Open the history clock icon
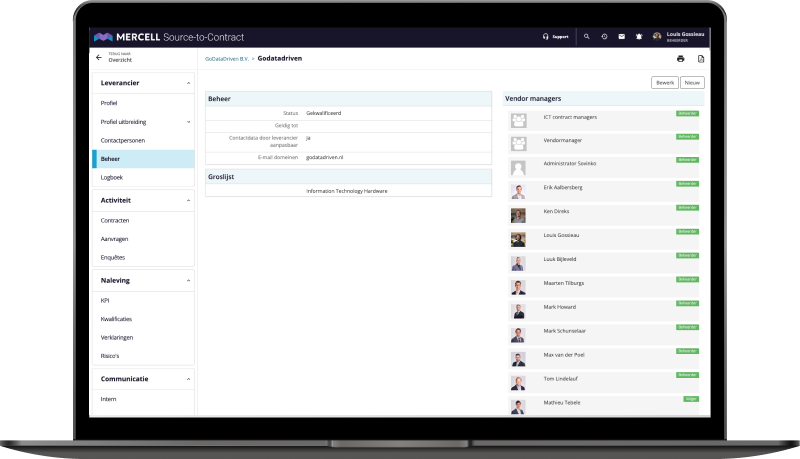 point(604,36)
